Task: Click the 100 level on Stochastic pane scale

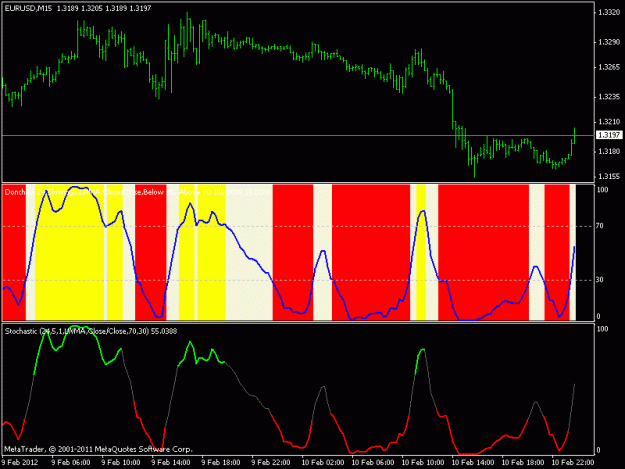Action: click(602, 329)
